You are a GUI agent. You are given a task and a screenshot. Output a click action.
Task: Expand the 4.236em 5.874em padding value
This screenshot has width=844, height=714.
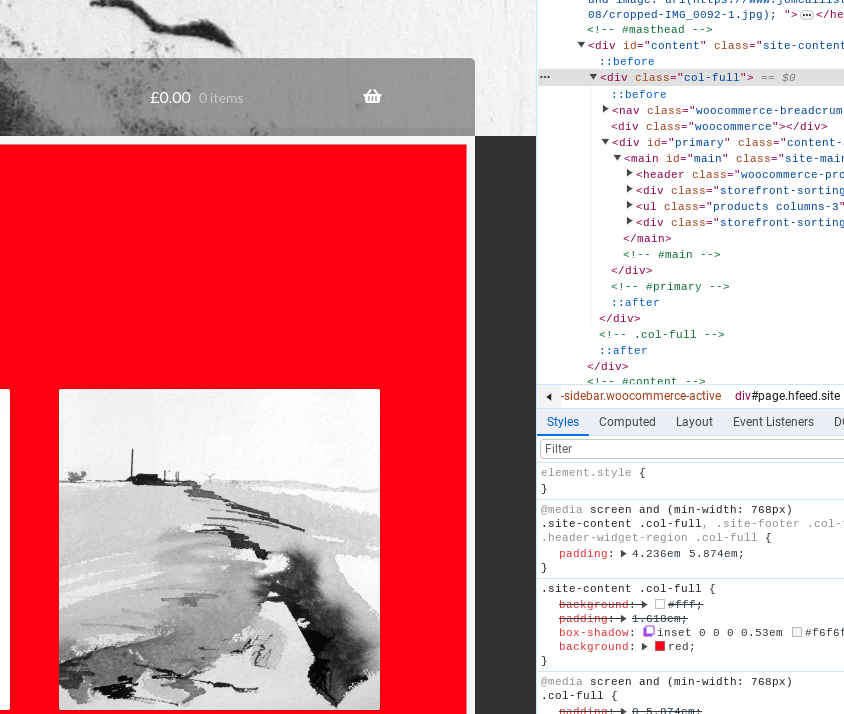(x=623, y=554)
